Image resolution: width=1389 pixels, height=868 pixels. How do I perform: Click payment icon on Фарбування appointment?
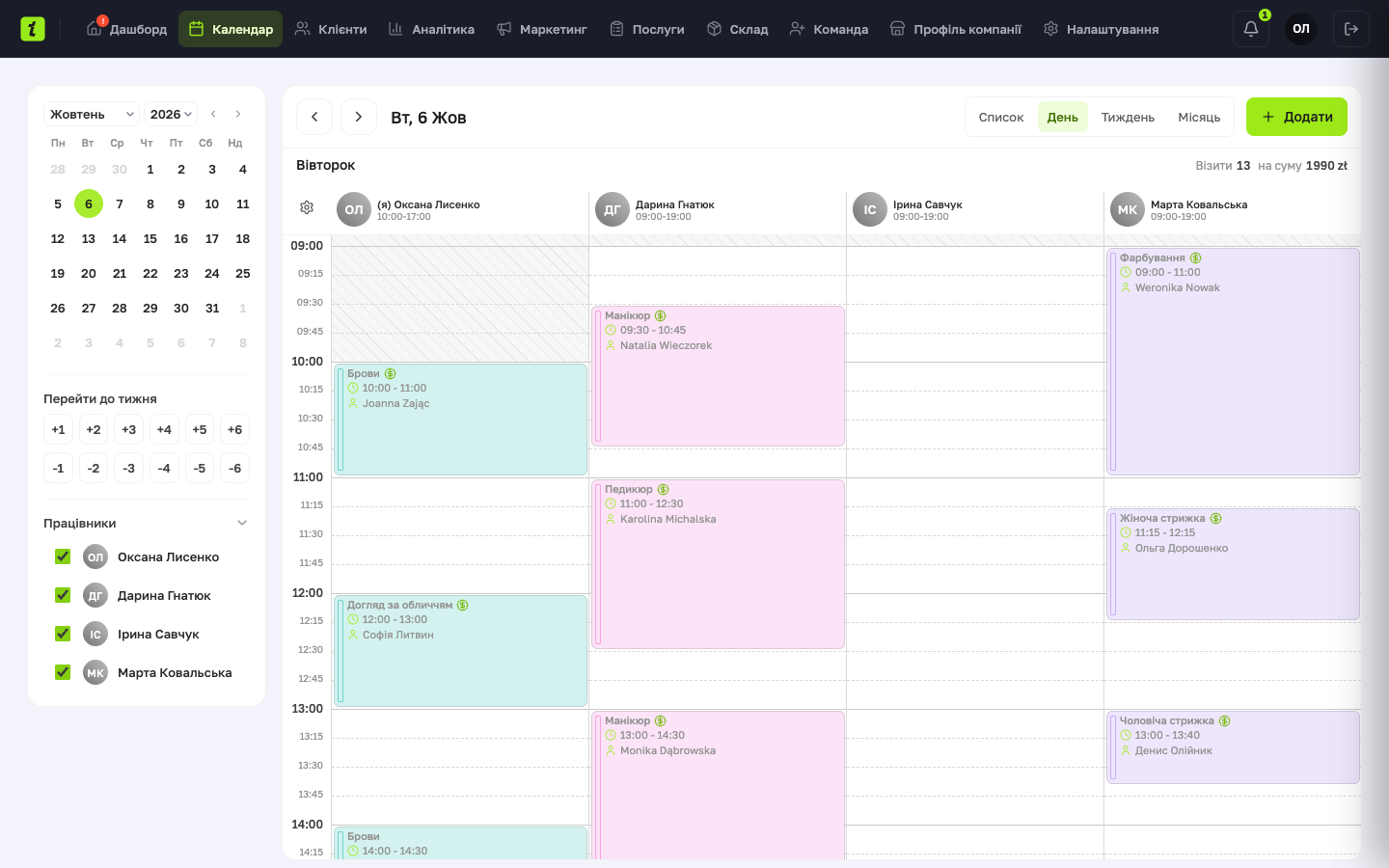coord(1196,258)
